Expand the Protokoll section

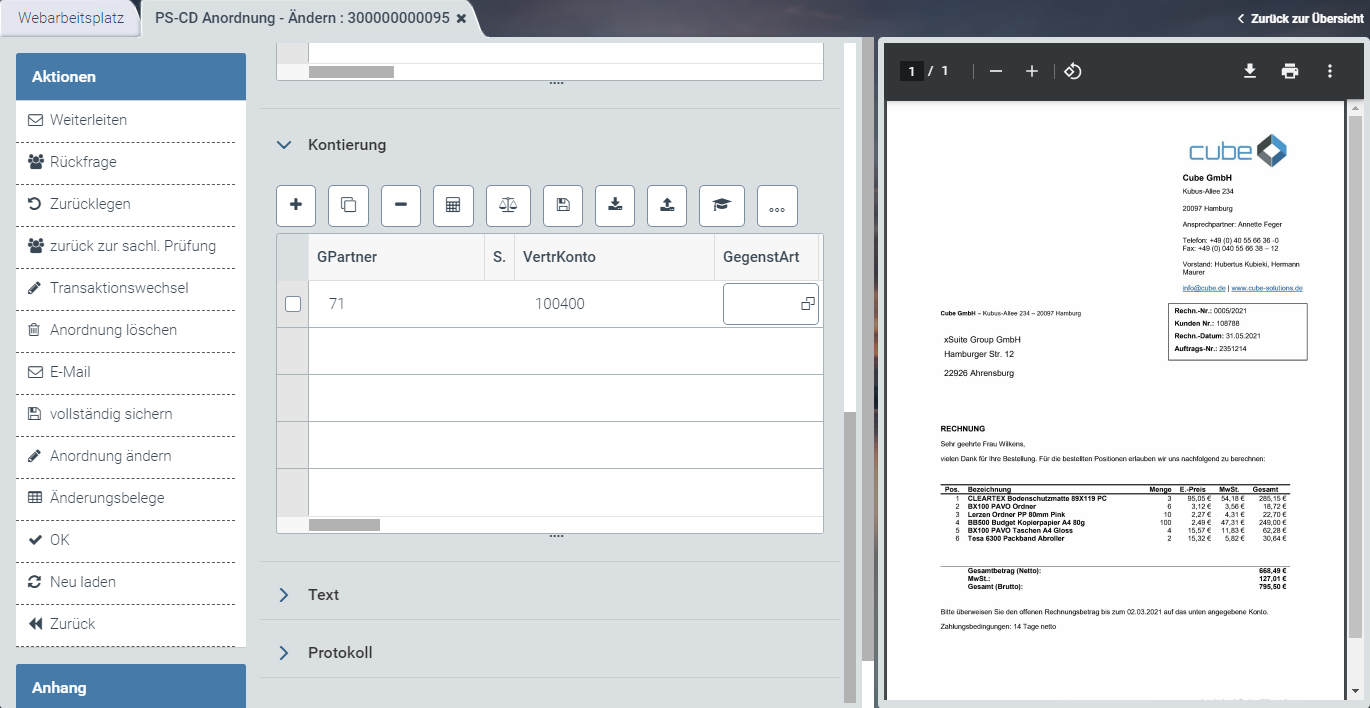285,653
